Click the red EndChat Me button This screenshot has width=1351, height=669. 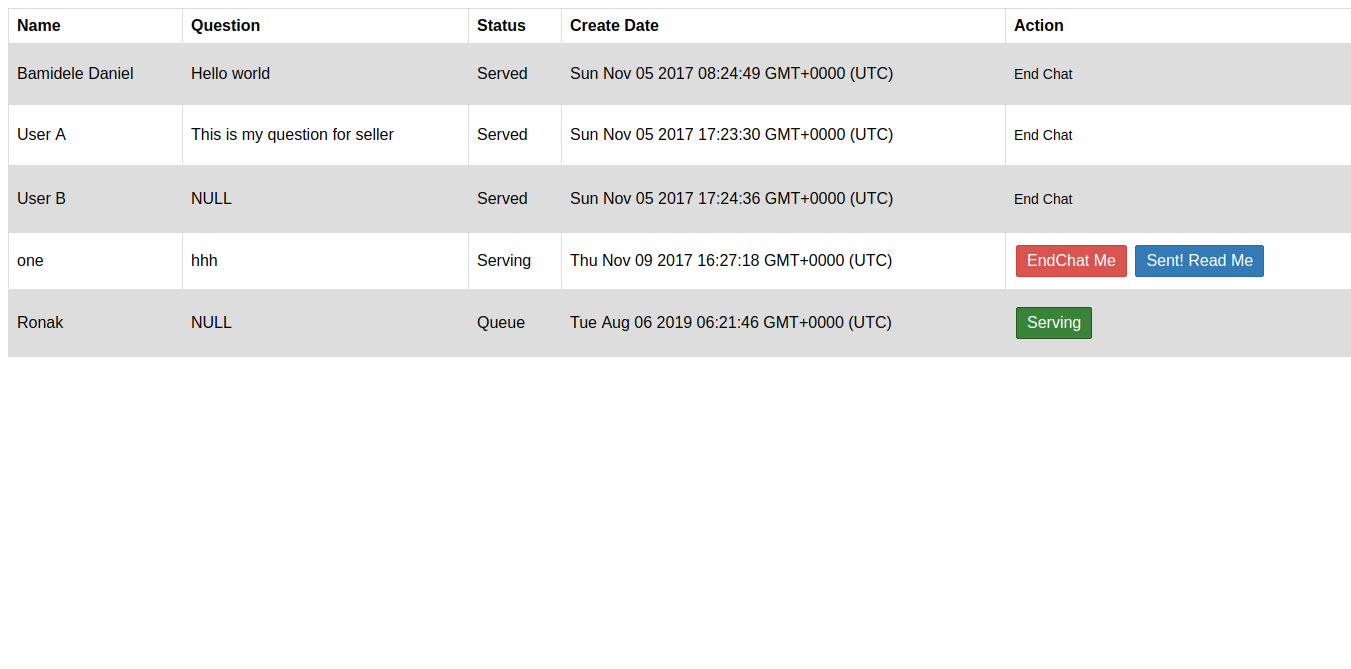pyautogui.click(x=1071, y=261)
